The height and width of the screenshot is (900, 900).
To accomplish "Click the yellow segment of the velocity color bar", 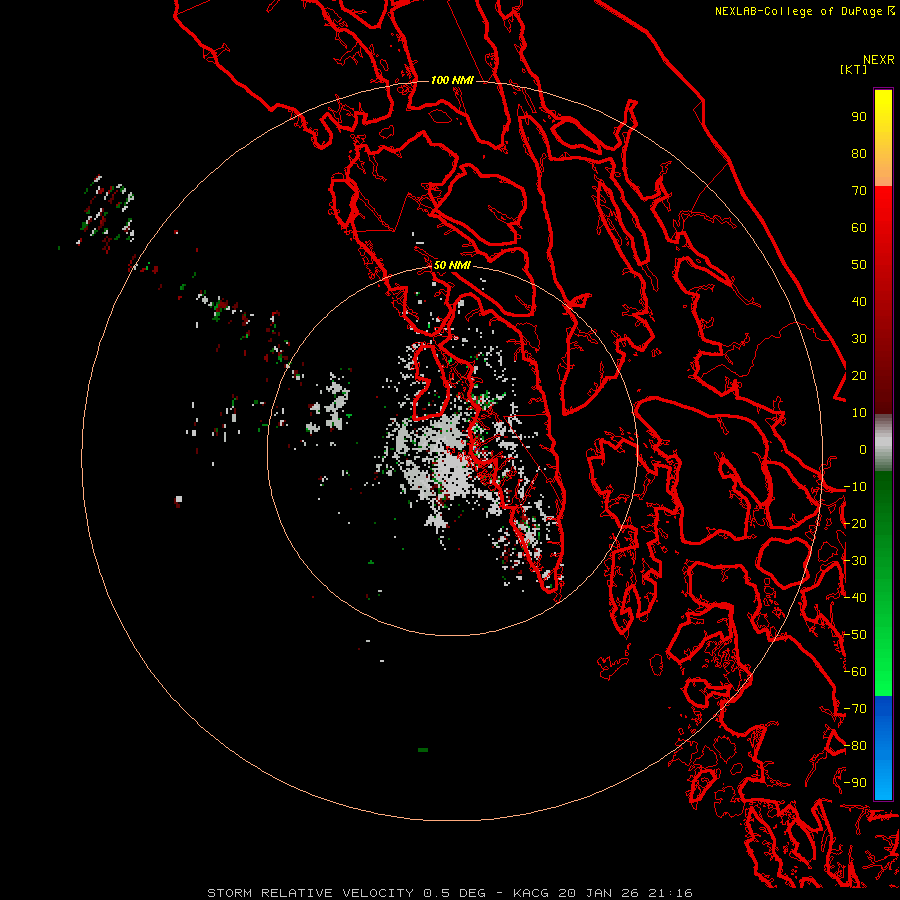I will click(x=883, y=138).
